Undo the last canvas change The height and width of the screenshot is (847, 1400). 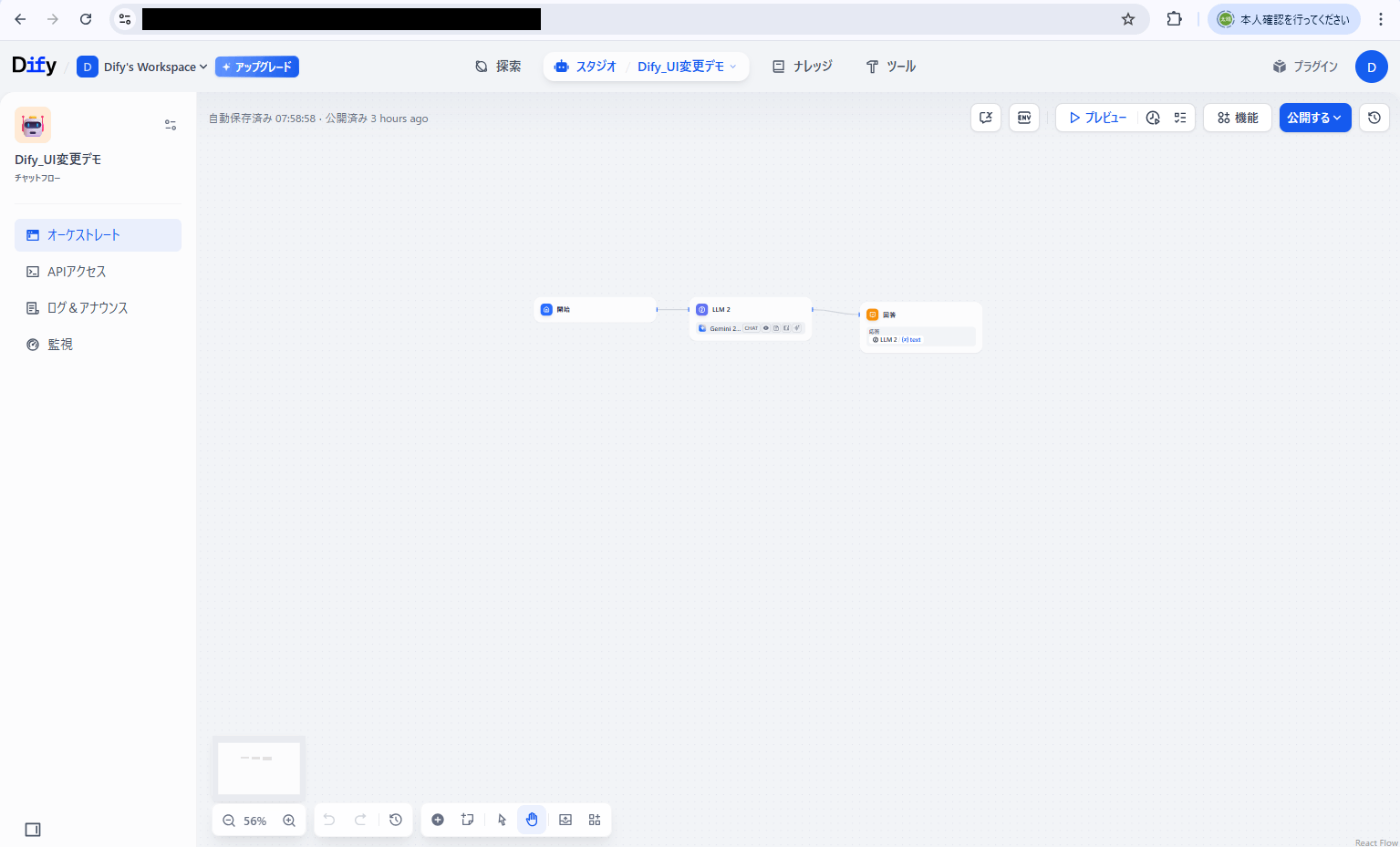pos(329,820)
